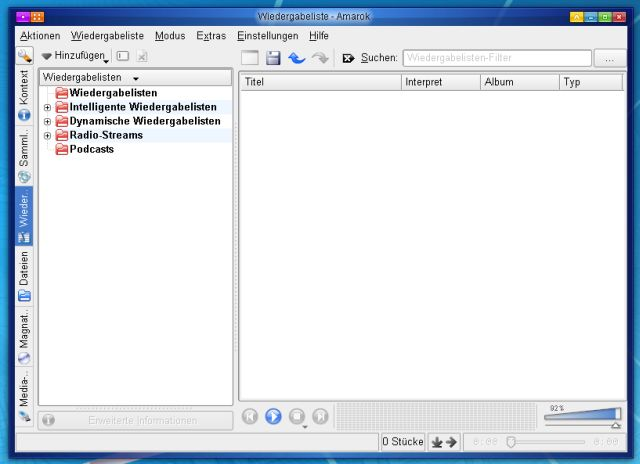Viewport: 640px width, 464px height.
Task: Click the save playlist floppy icon
Action: pyautogui.click(x=273, y=58)
